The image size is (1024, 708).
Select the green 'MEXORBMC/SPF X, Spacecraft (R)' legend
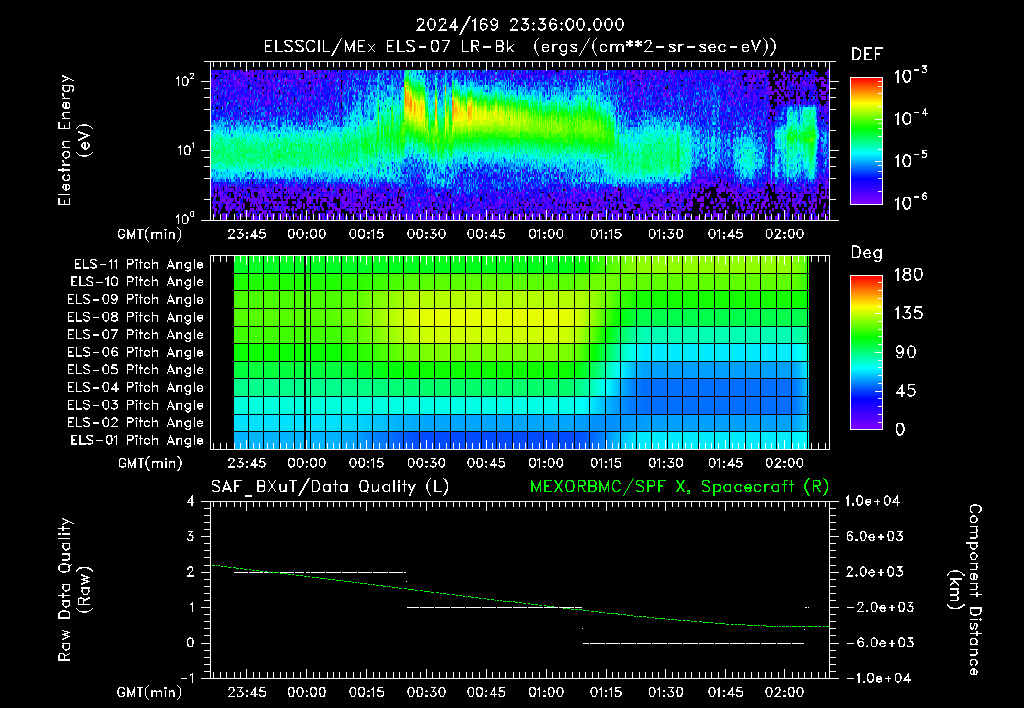pyautogui.click(x=679, y=487)
